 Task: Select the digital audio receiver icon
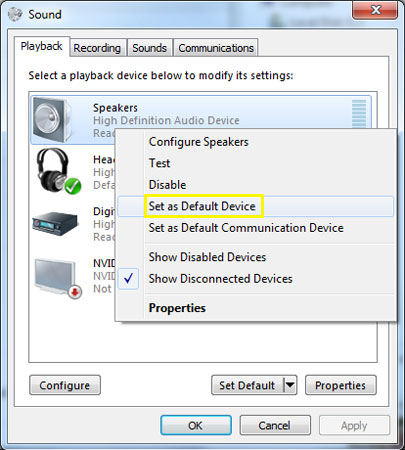click(55, 223)
